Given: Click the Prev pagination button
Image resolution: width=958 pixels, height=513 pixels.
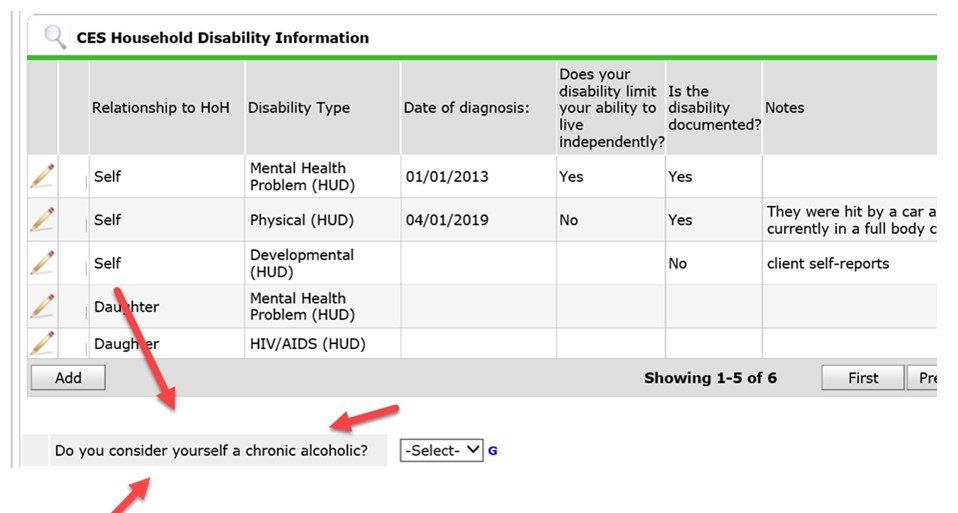Looking at the screenshot, I should point(924,378).
